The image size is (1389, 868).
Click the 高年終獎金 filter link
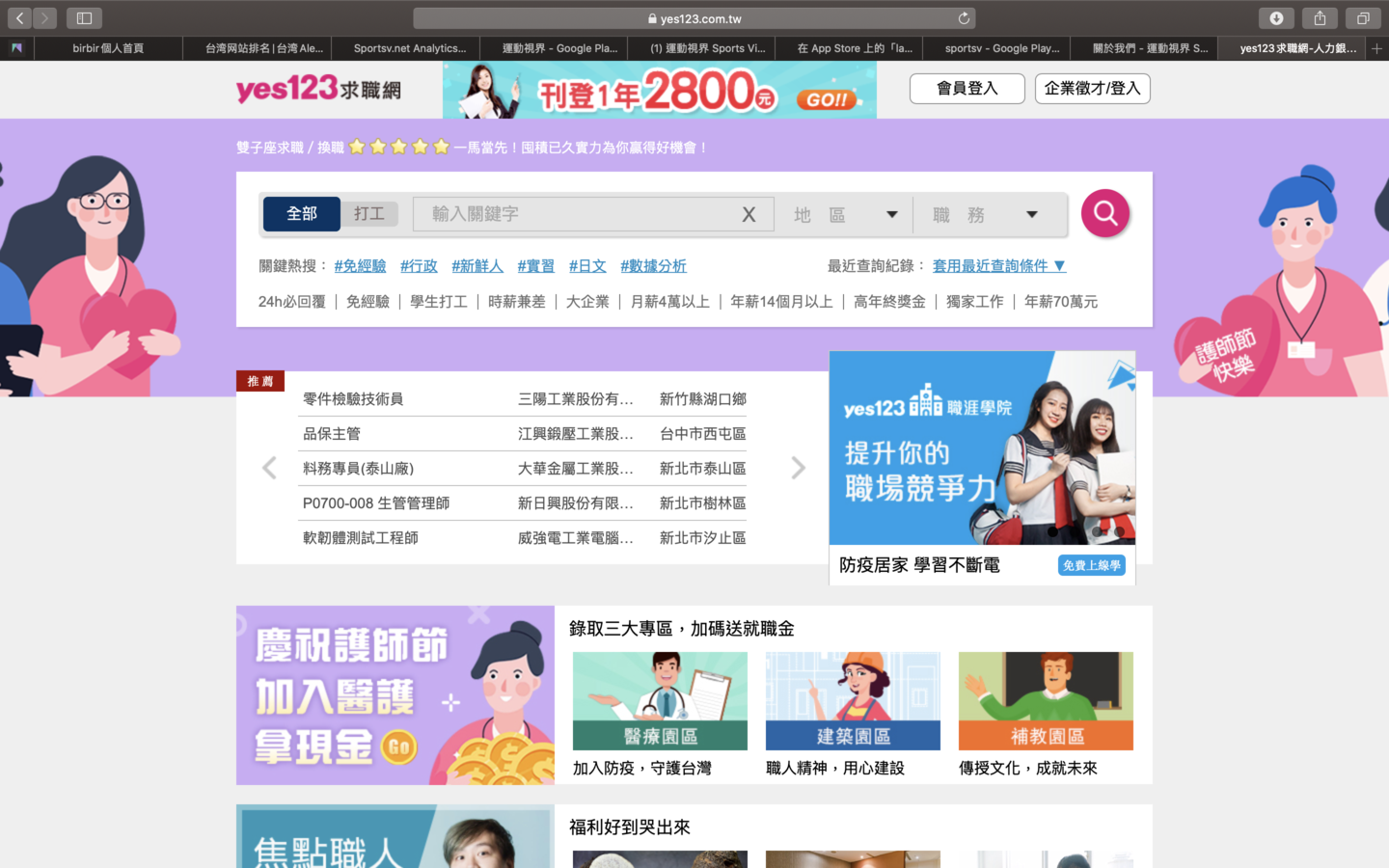tap(889, 302)
